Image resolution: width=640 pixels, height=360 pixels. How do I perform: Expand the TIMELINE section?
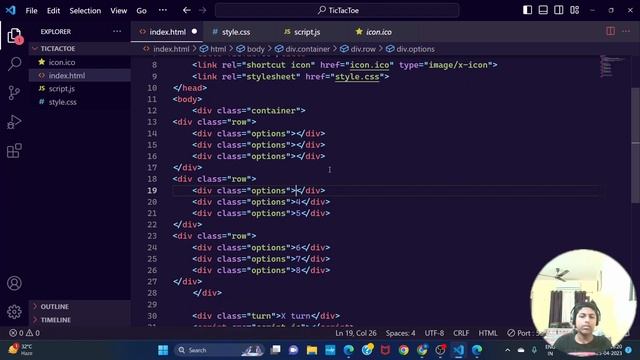80,320
